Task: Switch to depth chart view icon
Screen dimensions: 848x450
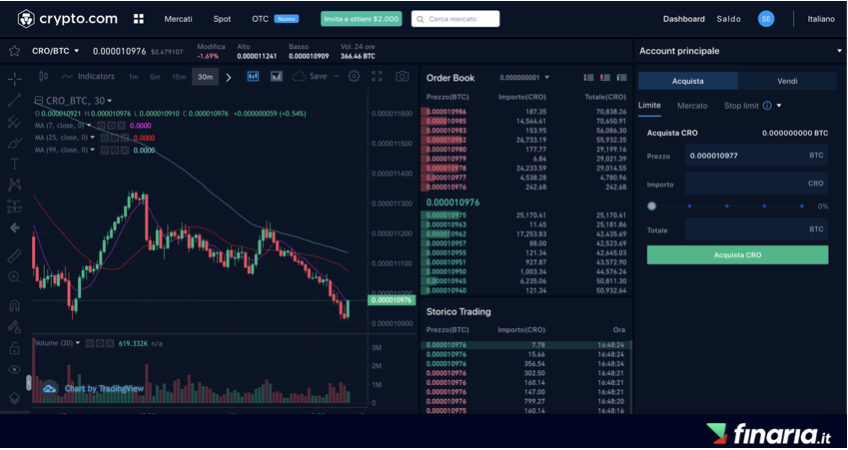Action: (276, 76)
